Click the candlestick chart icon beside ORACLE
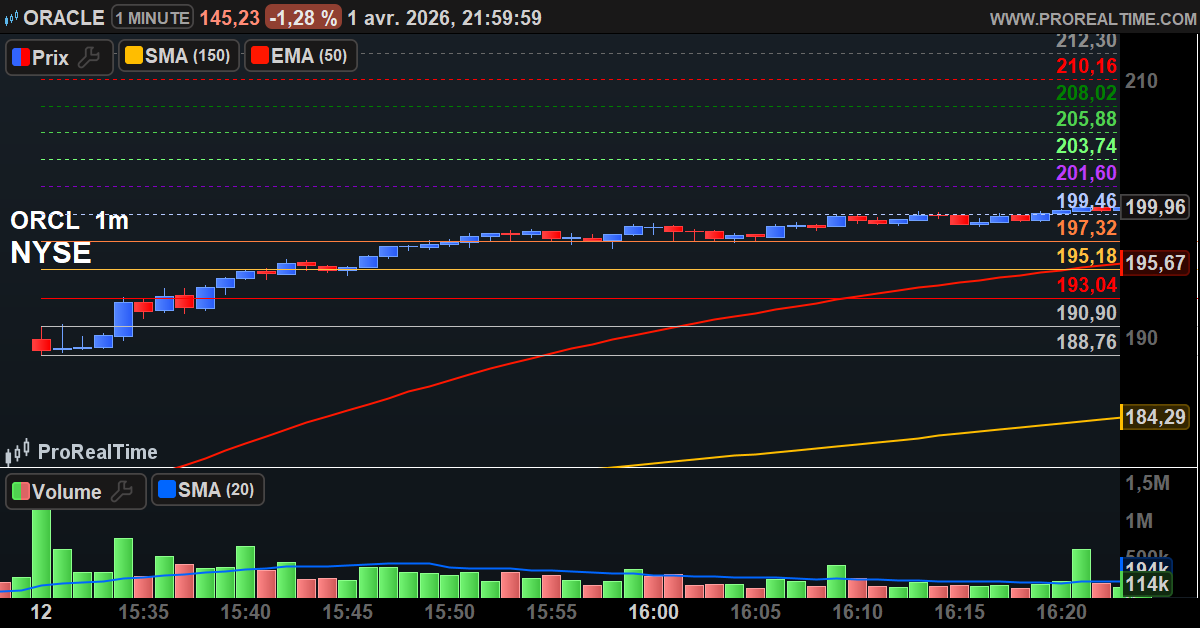Viewport: 1200px width, 628px height. [x=9, y=15]
